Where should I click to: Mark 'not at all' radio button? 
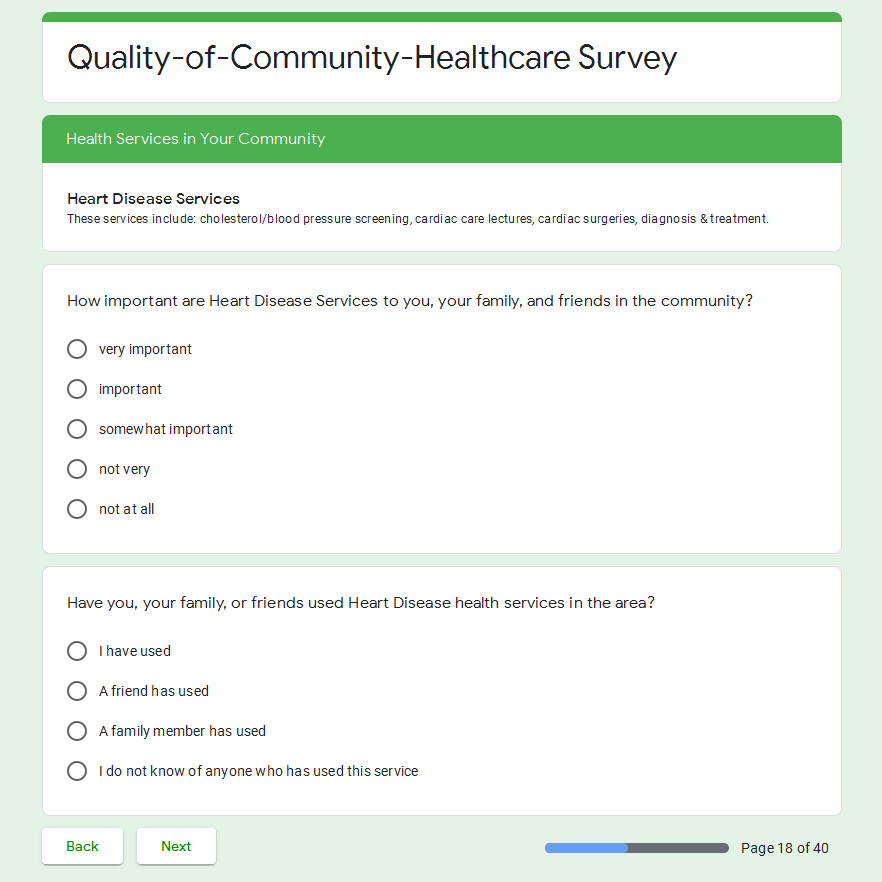click(77, 509)
